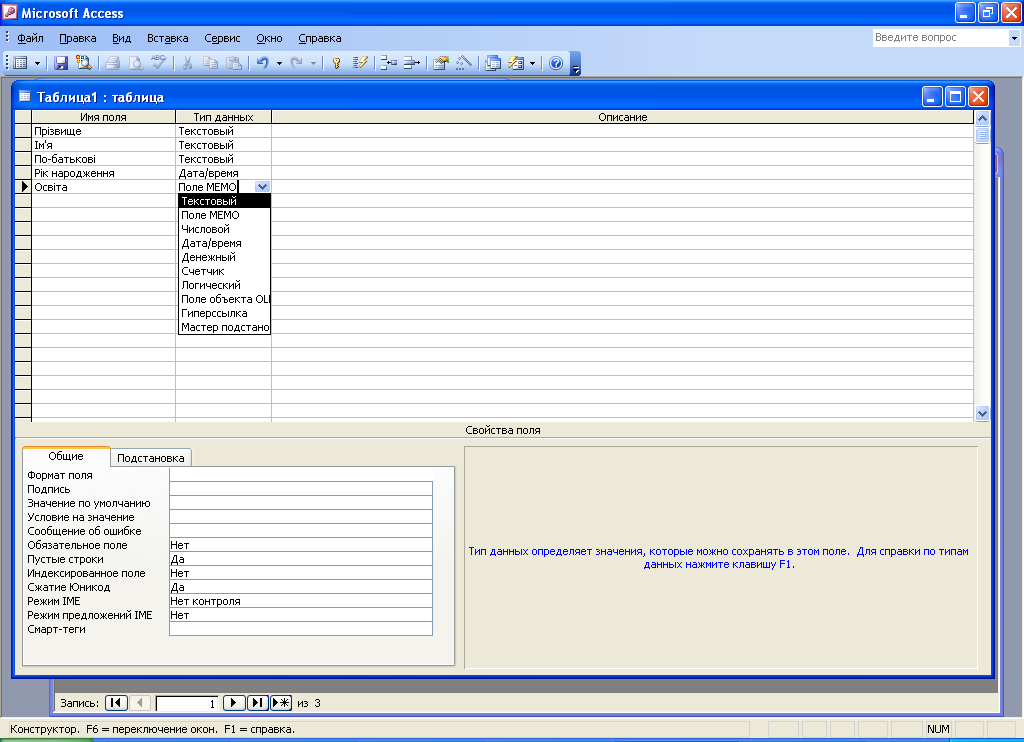1024x742 pixels.
Task: Choose Поле МЕМО in the dropdown list
Action: (224, 215)
